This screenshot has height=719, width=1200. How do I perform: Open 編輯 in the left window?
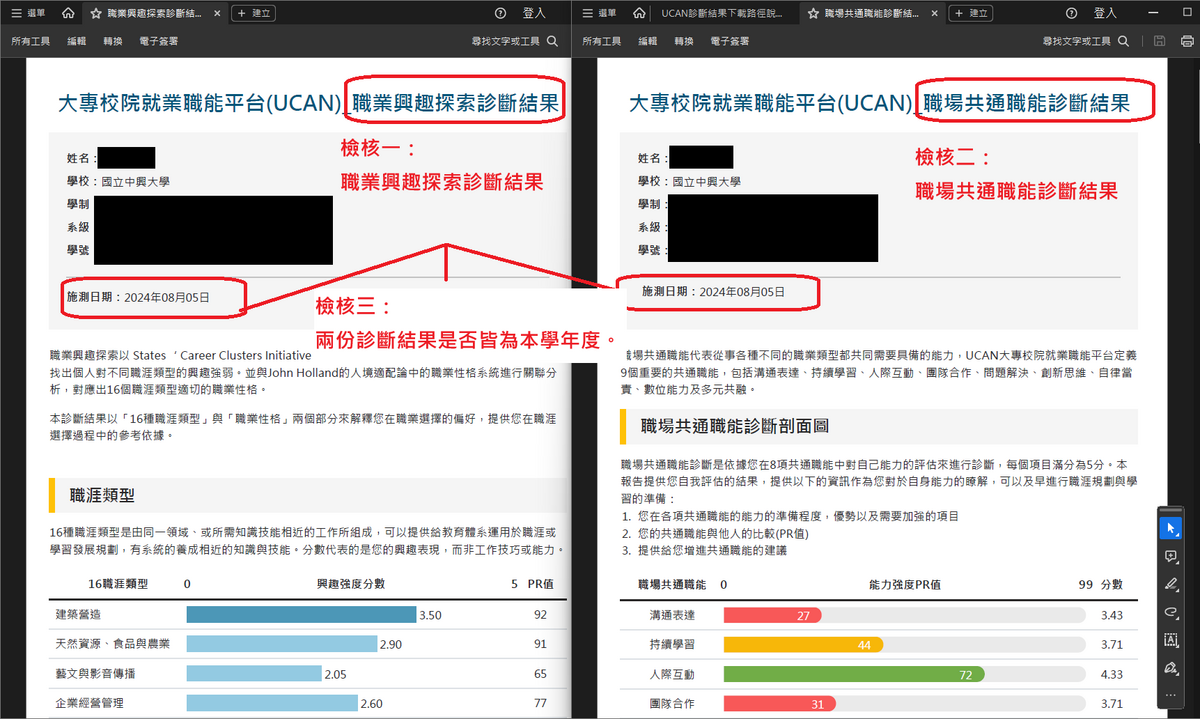tap(77, 41)
